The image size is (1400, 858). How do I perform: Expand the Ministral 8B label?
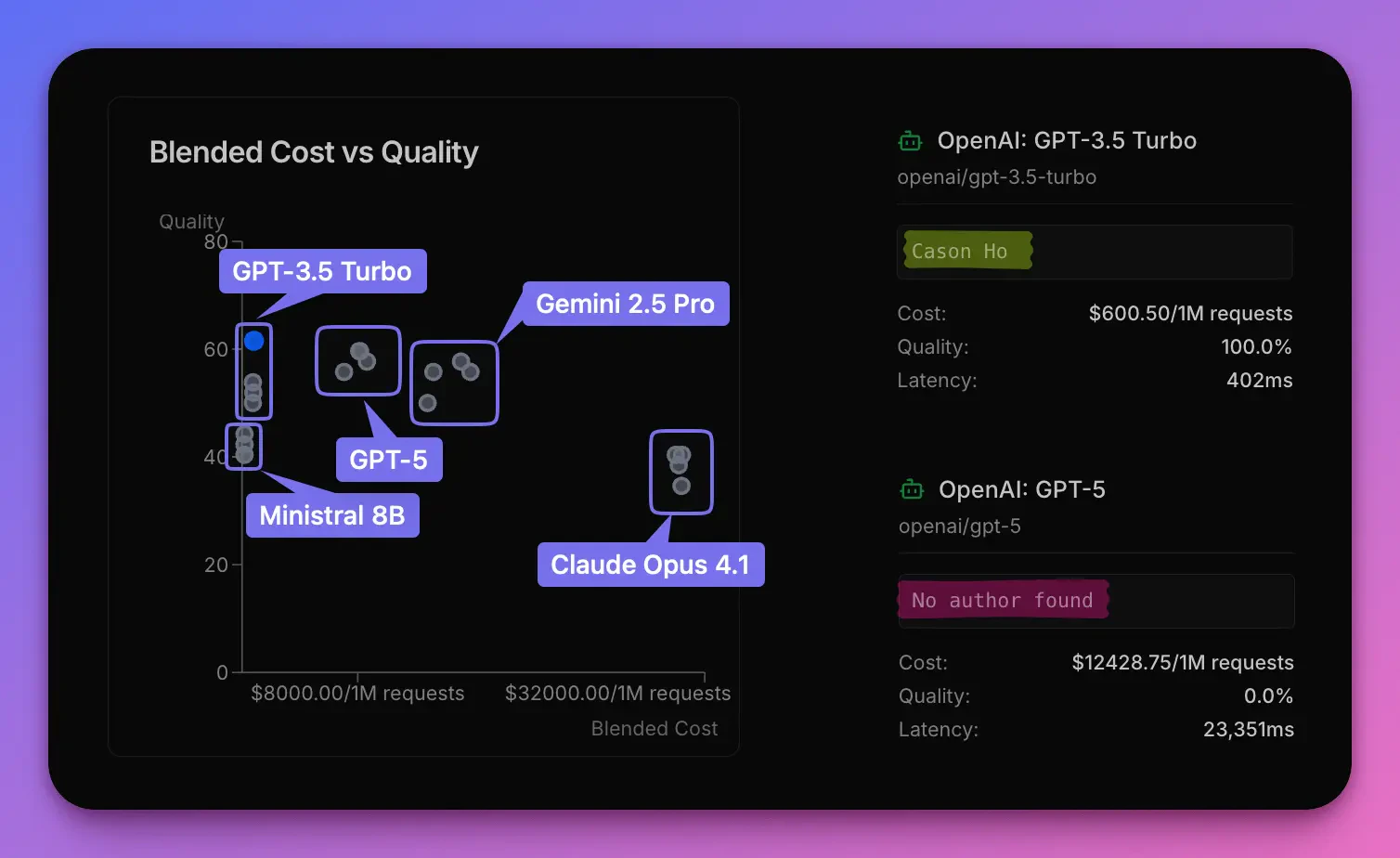tap(332, 515)
